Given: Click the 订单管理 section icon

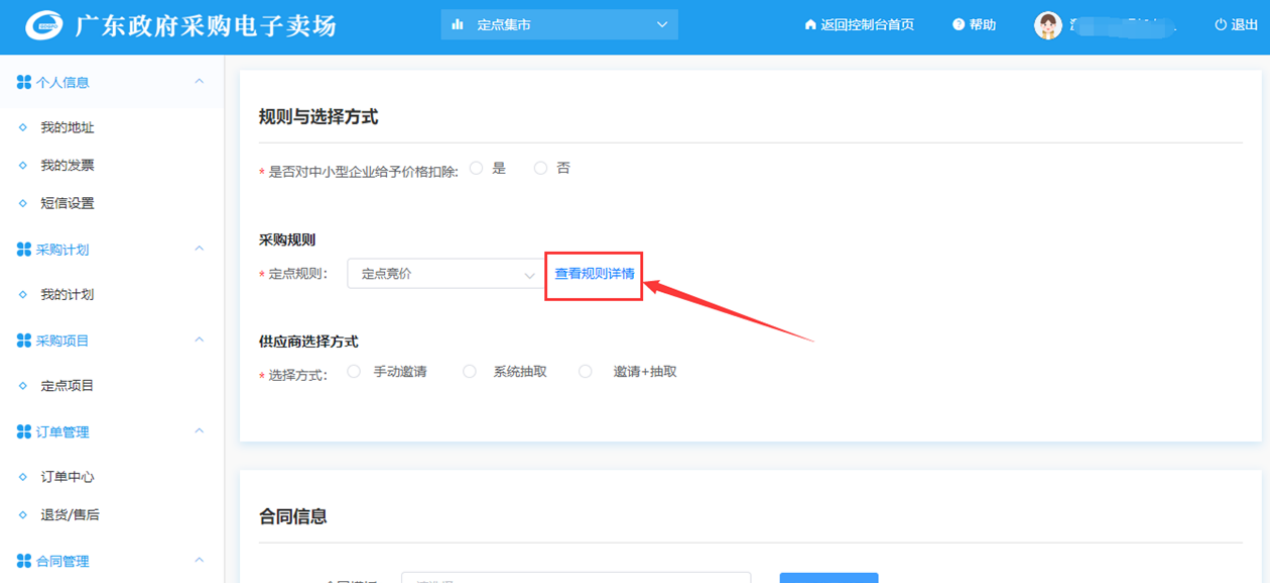Looking at the screenshot, I should [24, 432].
